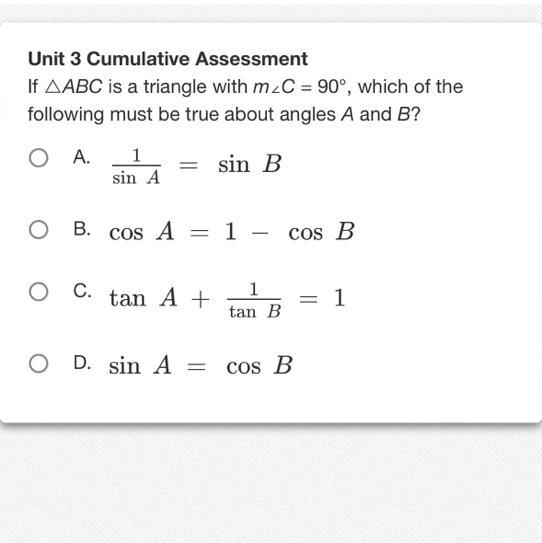This screenshot has width=542, height=543.
Task: Click 'tan A' in option C equation
Action: [143, 298]
